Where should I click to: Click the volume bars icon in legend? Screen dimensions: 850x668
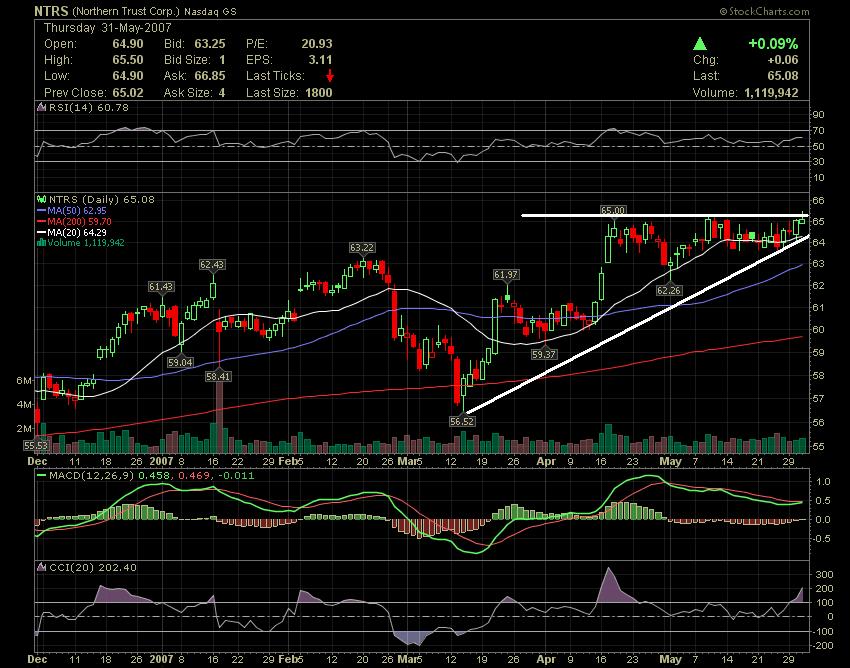coord(41,242)
